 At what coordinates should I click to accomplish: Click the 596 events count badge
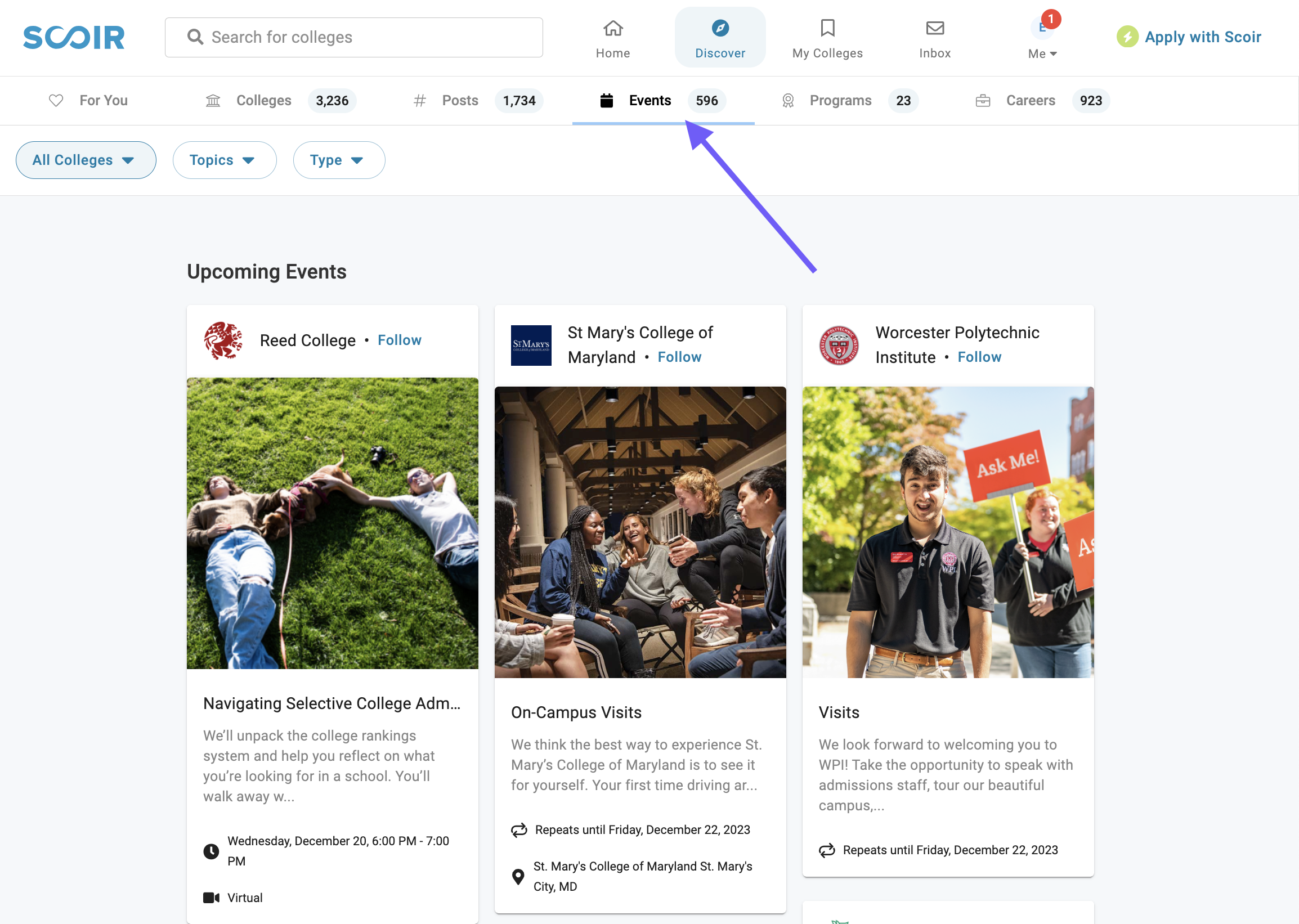coord(706,101)
